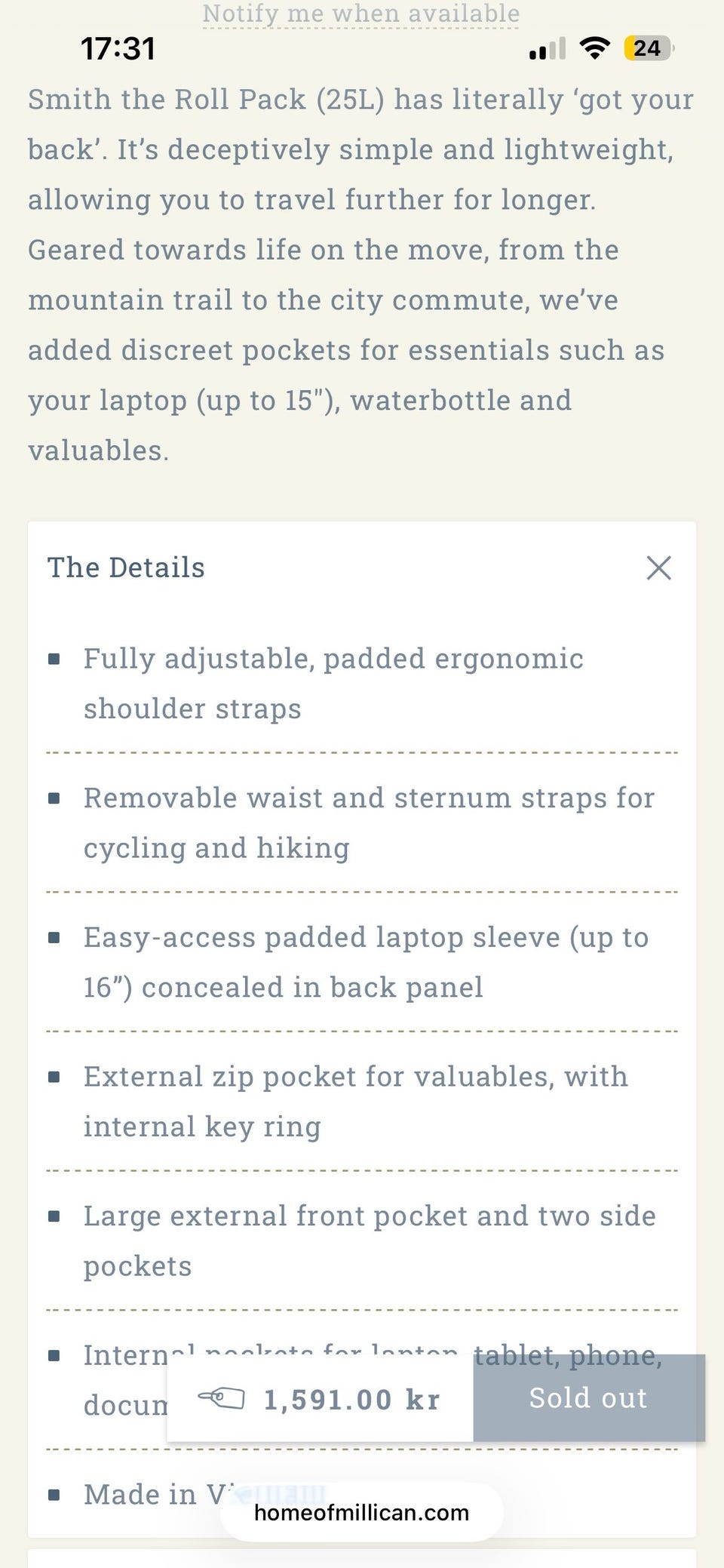Image resolution: width=724 pixels, height=1568 pixels.
Task: Tap the 1,591.00 kr price label
Action: pyautogui.click(x=351, y=1400)
